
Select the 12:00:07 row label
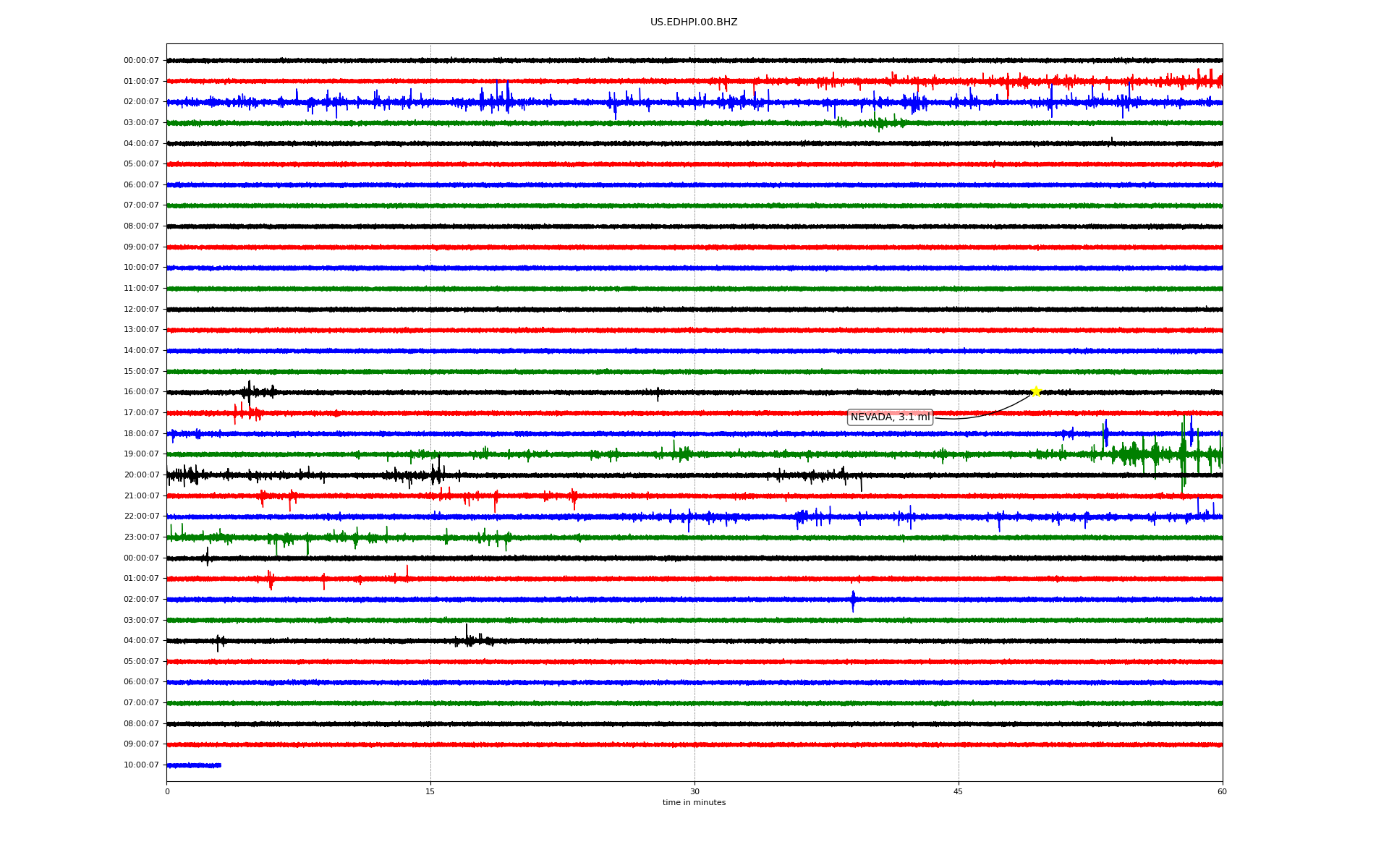pyautogui.click(x=141, y=310)
